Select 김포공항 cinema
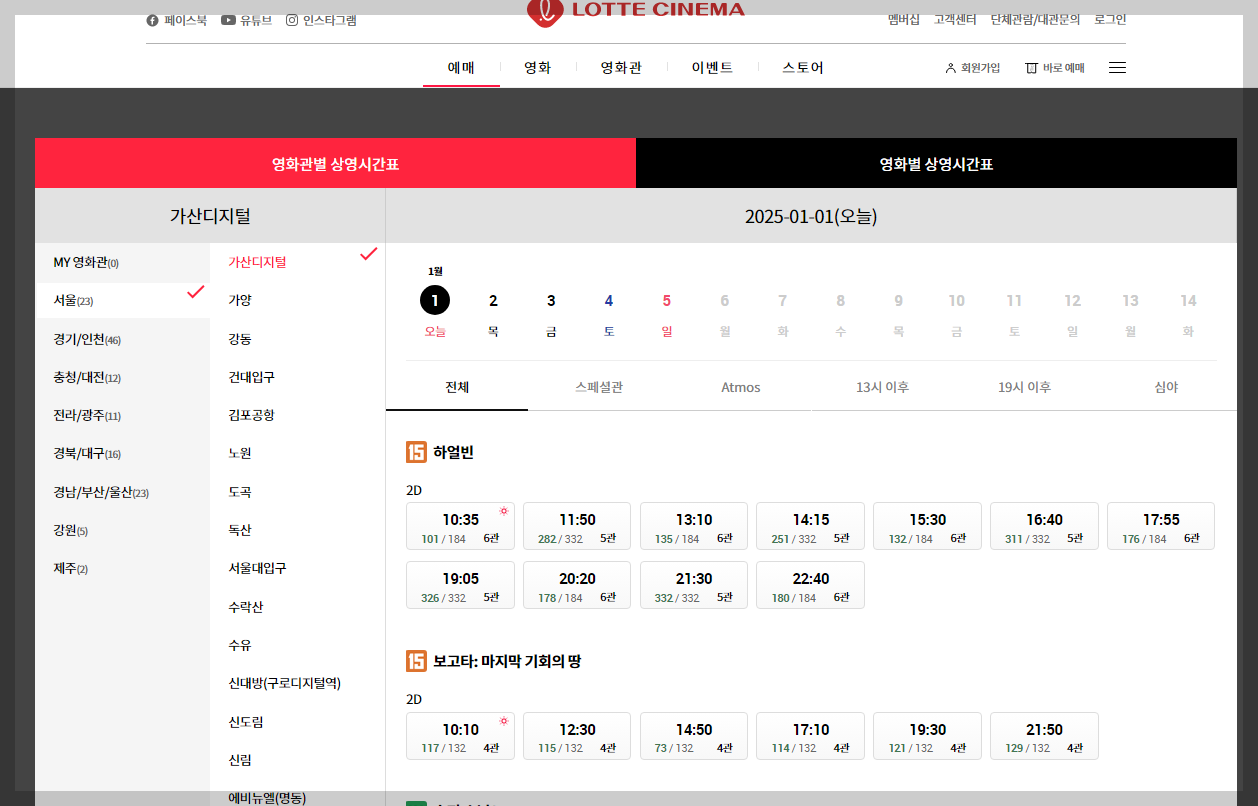The width and height of the screenshot is (1258, 806). pyautogui.click(x=251, y=415)
